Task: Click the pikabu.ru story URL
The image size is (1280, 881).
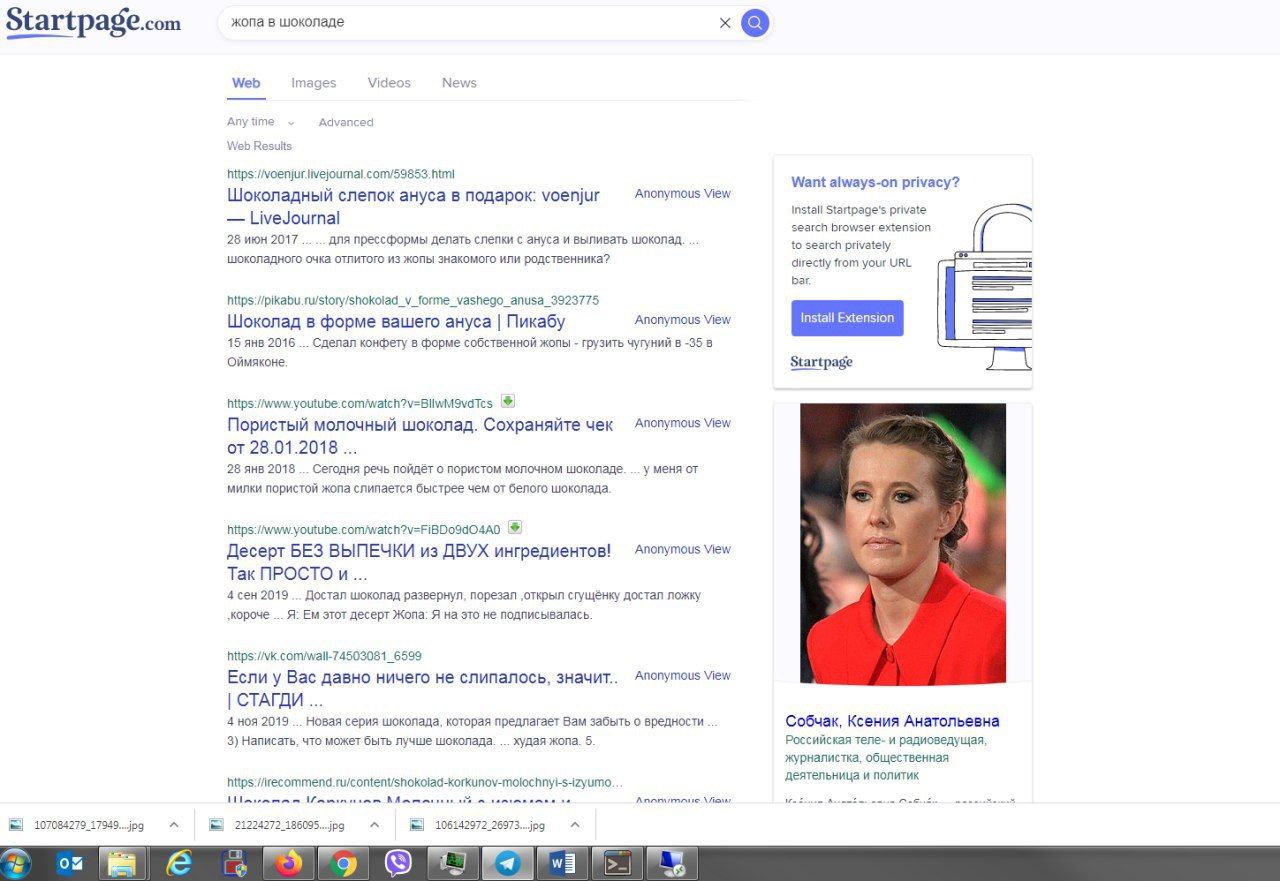Action: [x=413, y=300]
